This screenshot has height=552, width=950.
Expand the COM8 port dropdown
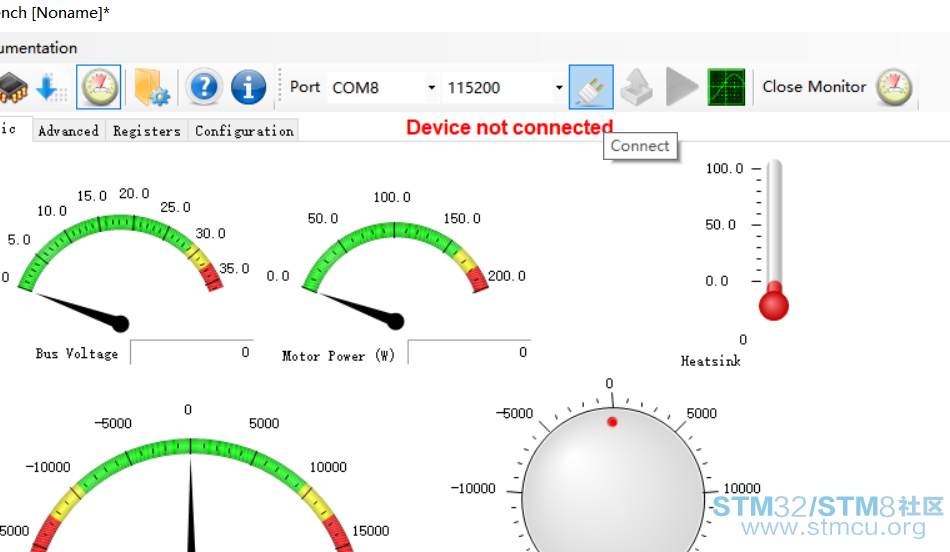[431, 88]
